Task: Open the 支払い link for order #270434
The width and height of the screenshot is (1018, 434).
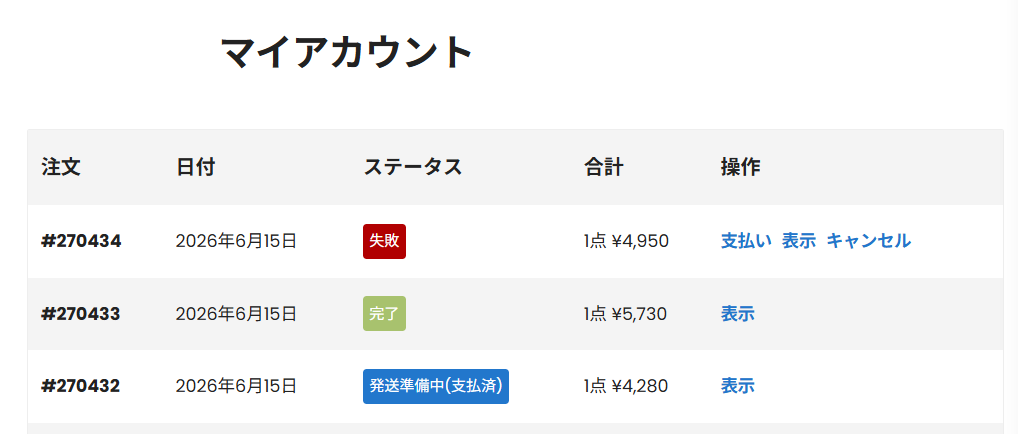Action: [746, 241]
